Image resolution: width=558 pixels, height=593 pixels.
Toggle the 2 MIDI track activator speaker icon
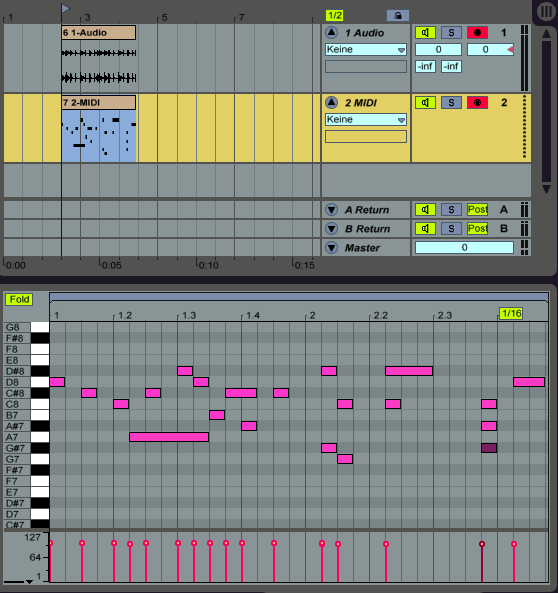tap(425, 102)
